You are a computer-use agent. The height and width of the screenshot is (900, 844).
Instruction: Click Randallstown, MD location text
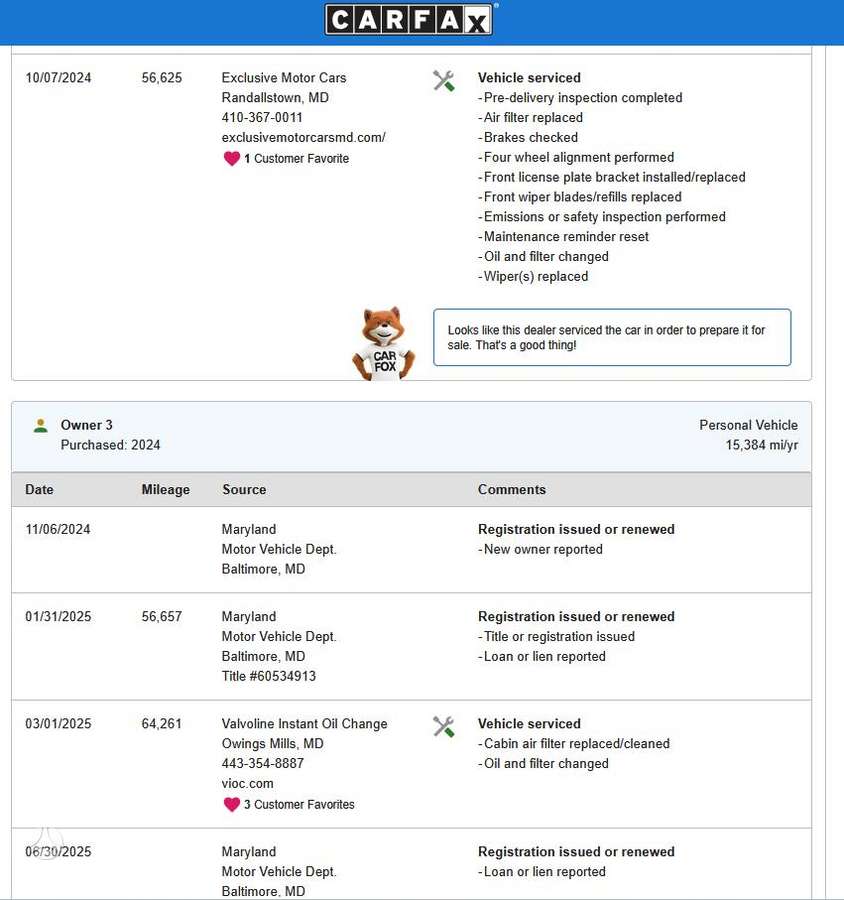275,98
